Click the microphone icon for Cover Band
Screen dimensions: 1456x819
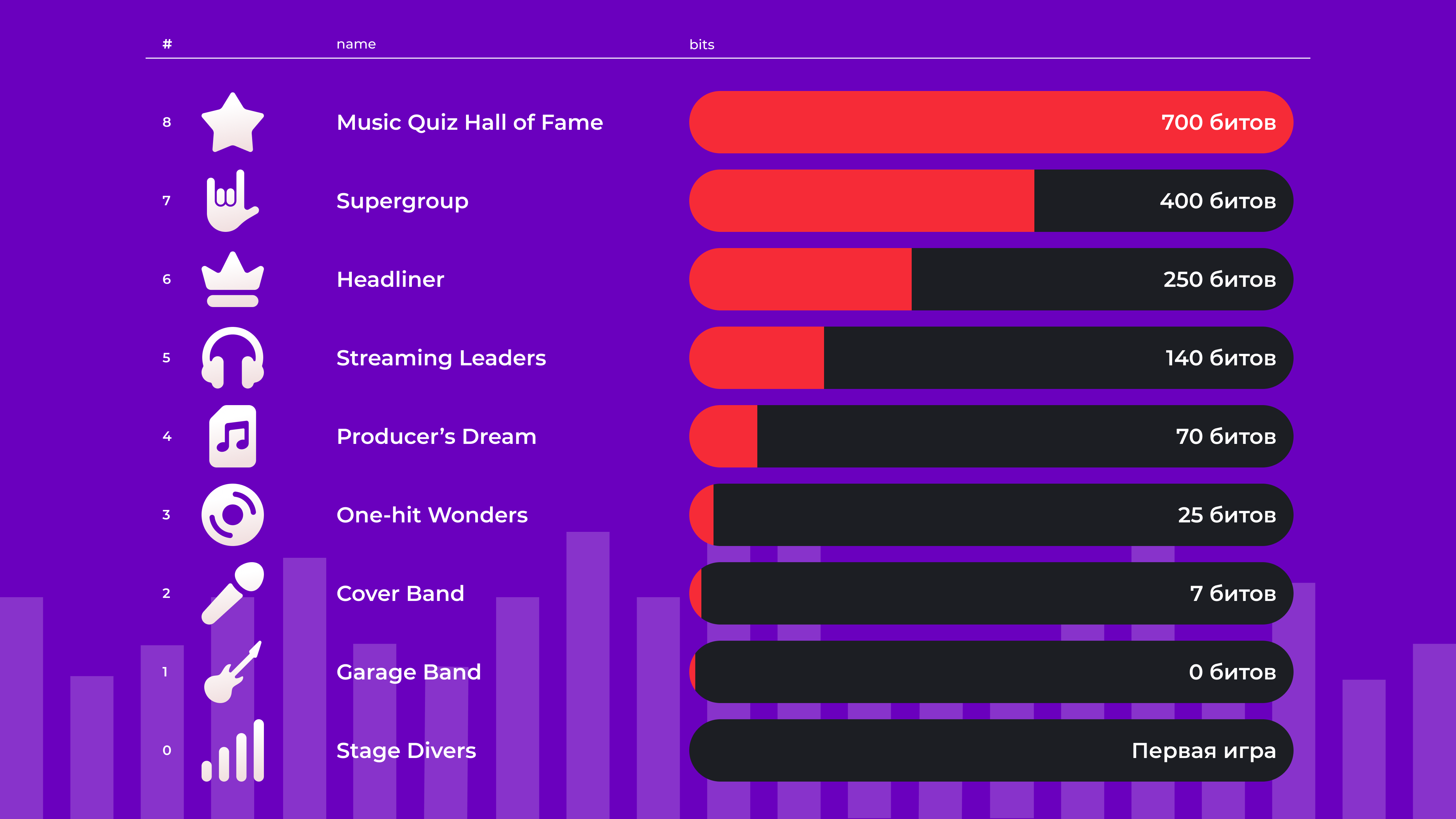232,594
